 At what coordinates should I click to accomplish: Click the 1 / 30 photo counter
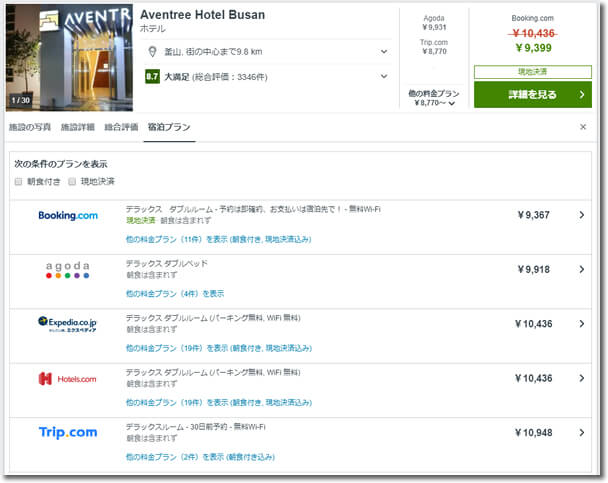(x=21, y=100)
